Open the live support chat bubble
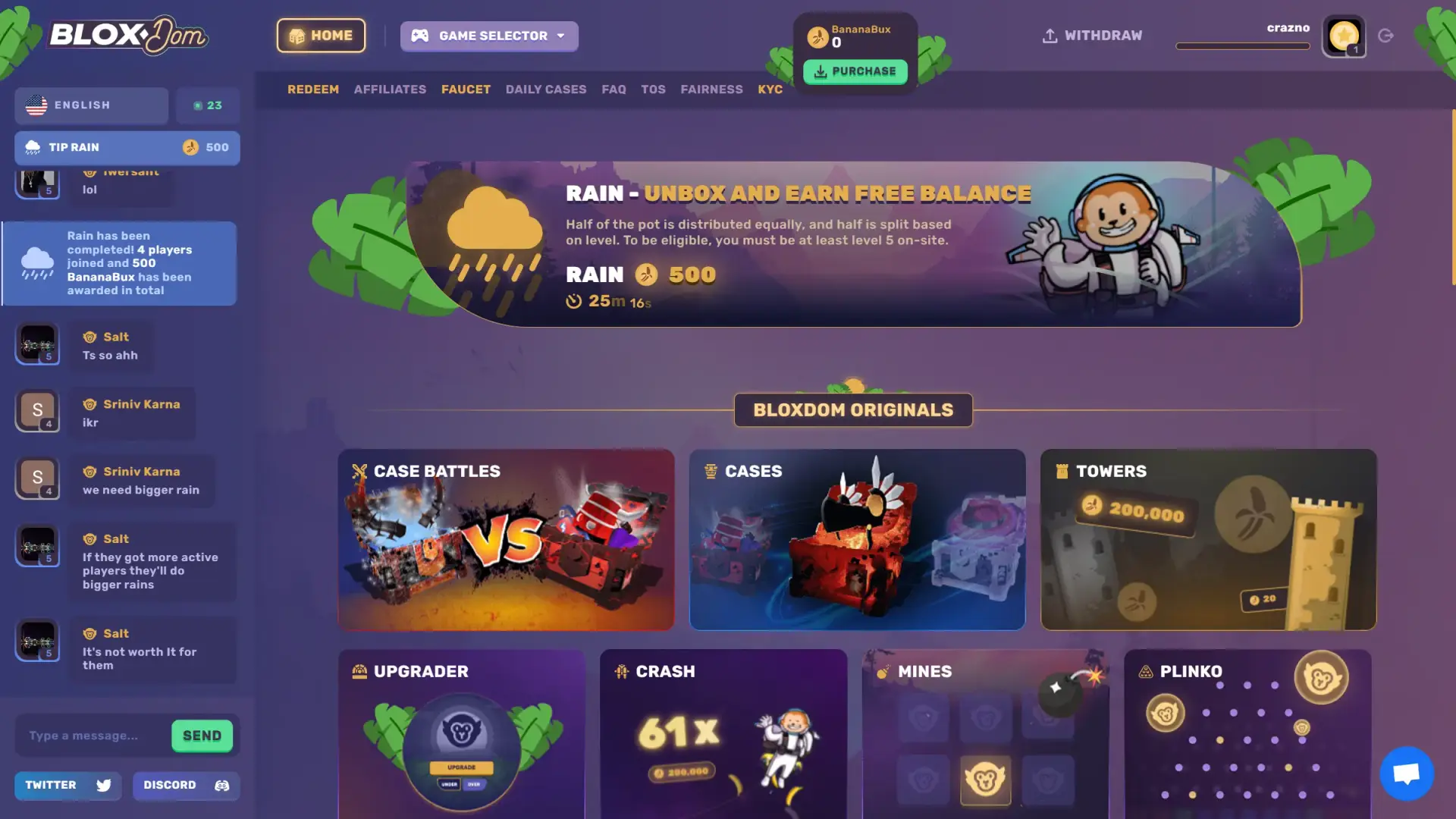The width and height of the screenshot is (1456, 819). (1407, 773)
